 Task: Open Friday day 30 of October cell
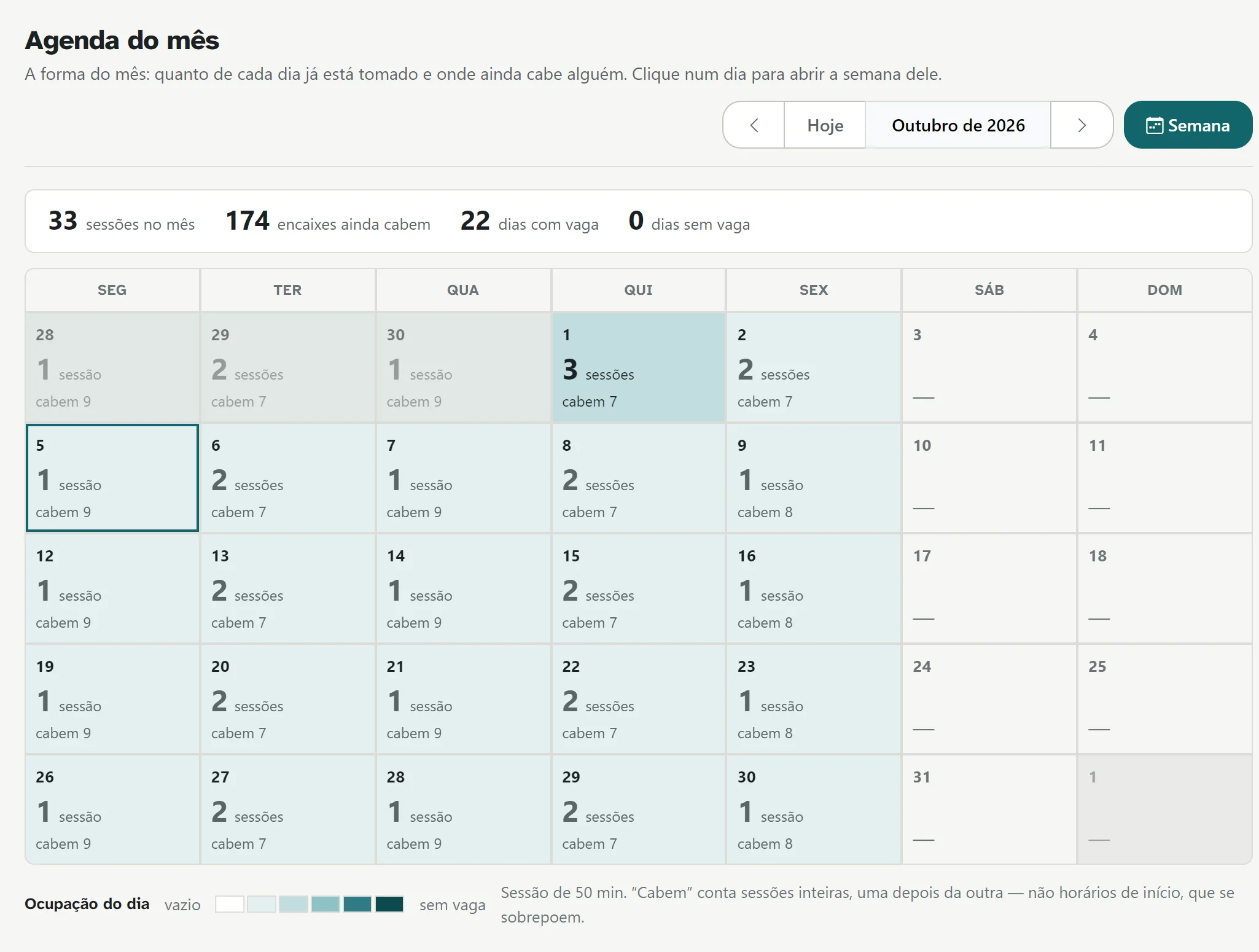click(x=814, y=810)
